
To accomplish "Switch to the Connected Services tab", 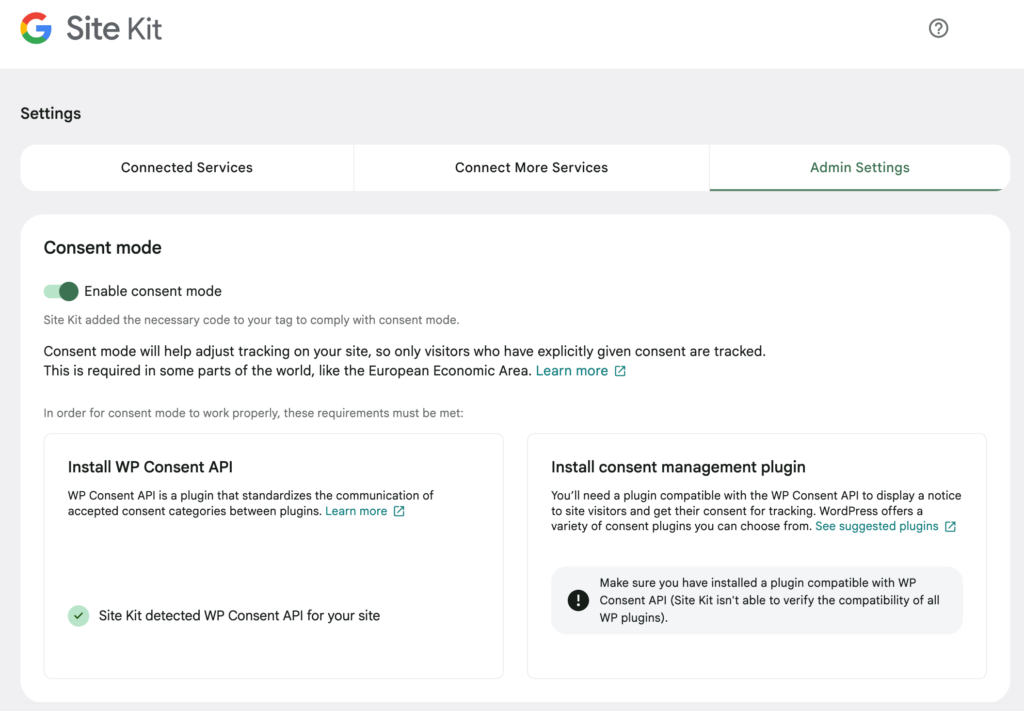I will [186, 167].
